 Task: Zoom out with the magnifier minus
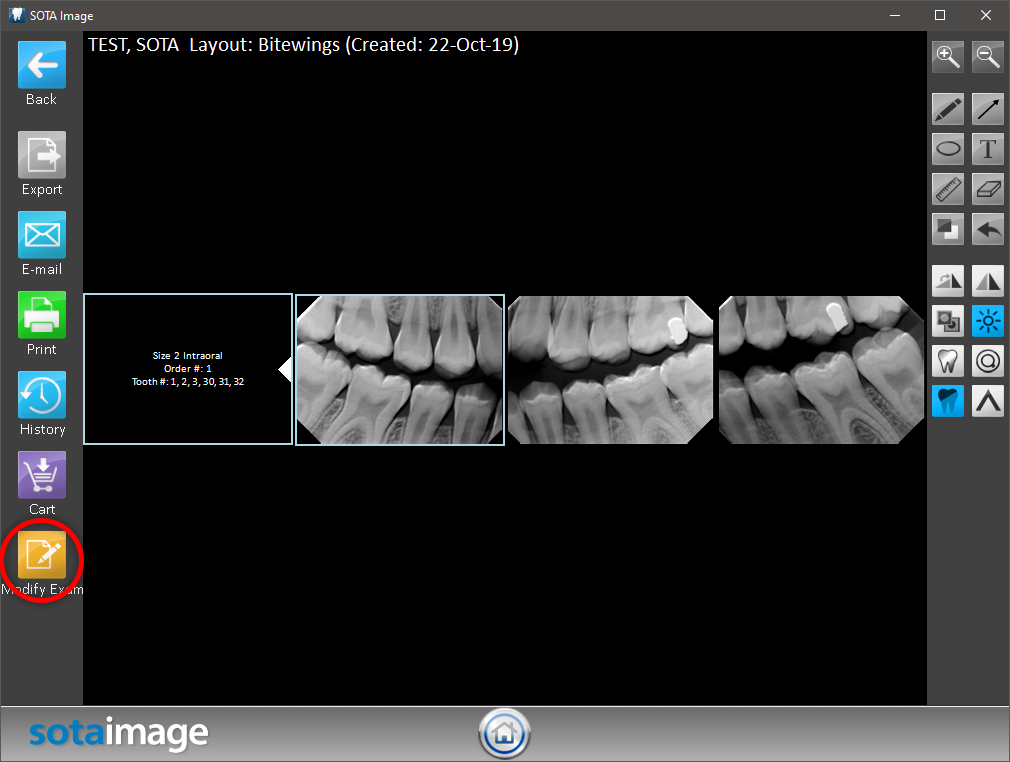[988, 57]
